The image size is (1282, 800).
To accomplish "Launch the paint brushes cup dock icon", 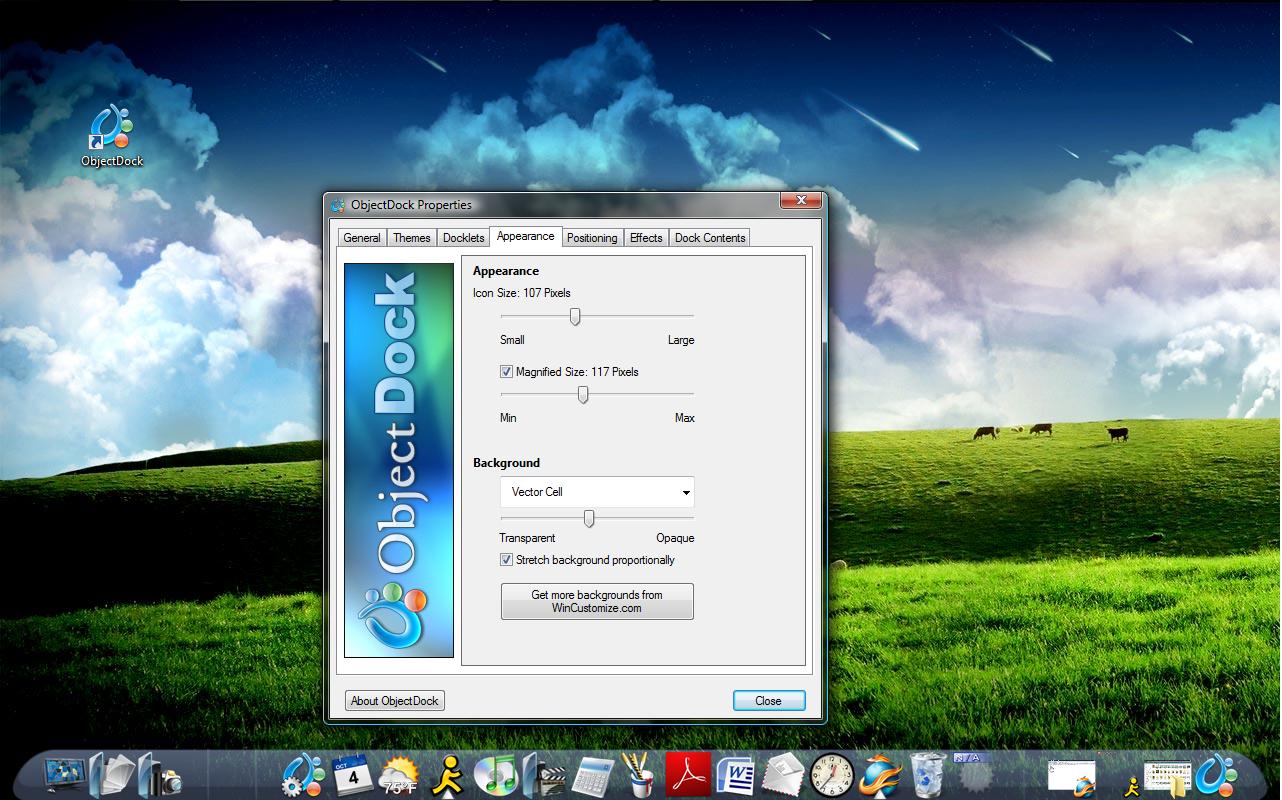I will pyautogui.click(x=637, y=775).
